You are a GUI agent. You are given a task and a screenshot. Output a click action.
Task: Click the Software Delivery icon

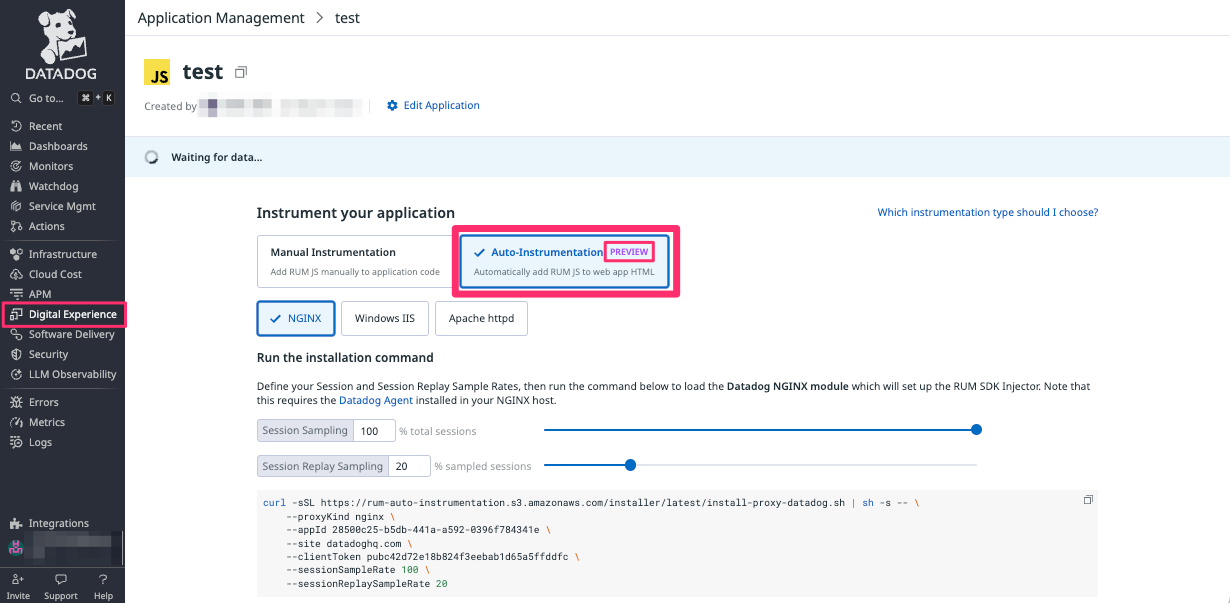tap(16, 334)
